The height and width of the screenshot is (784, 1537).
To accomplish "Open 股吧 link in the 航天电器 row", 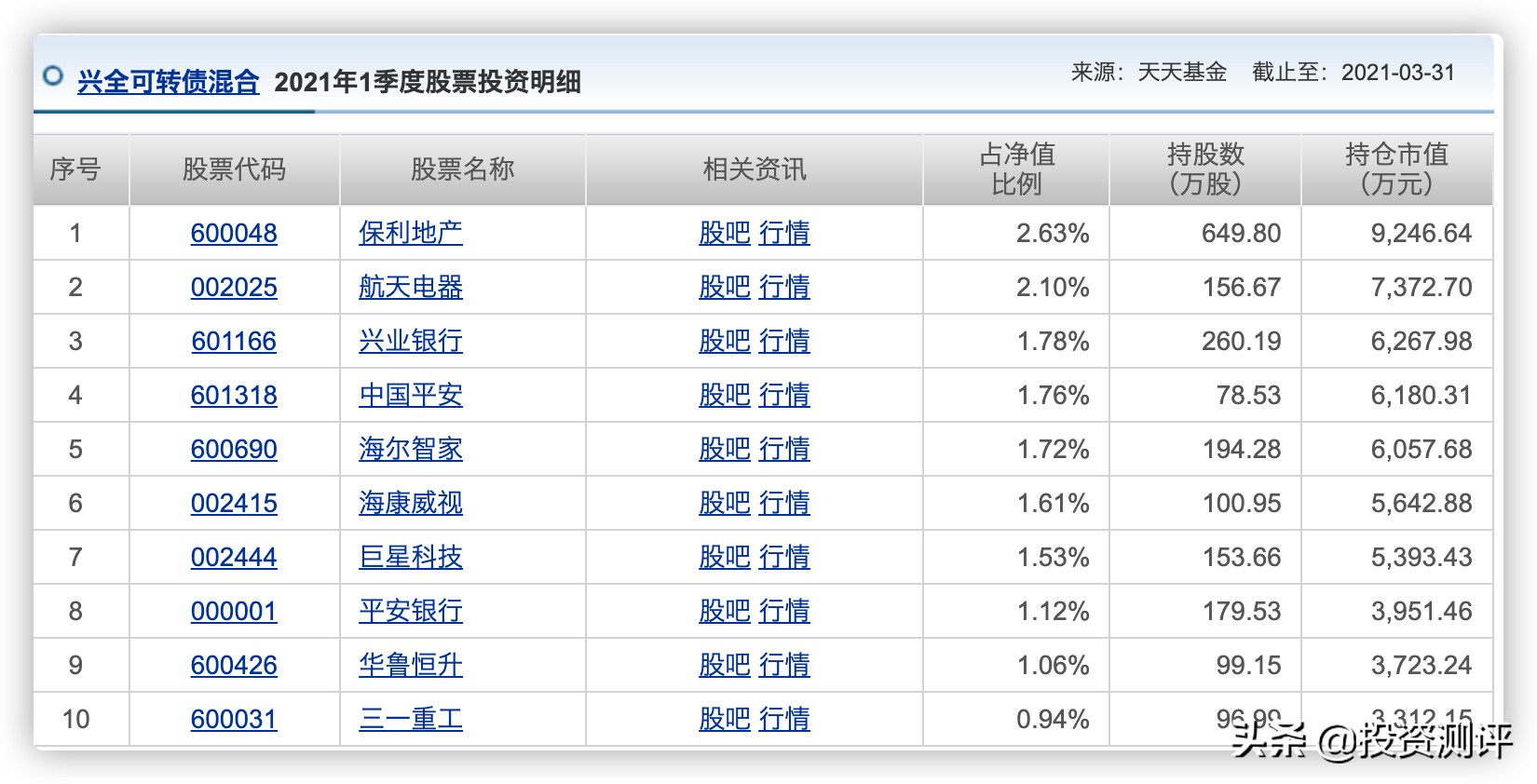I will (725, 287).
